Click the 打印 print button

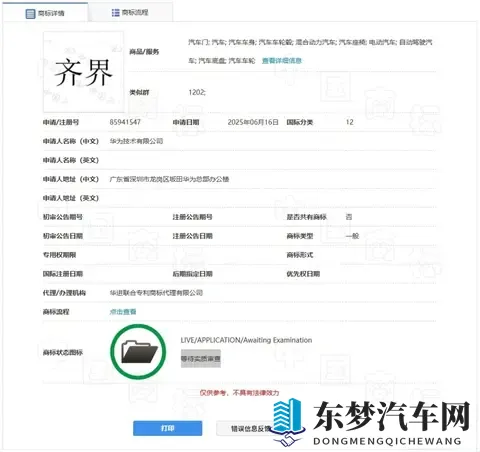(x=167, y=428)
